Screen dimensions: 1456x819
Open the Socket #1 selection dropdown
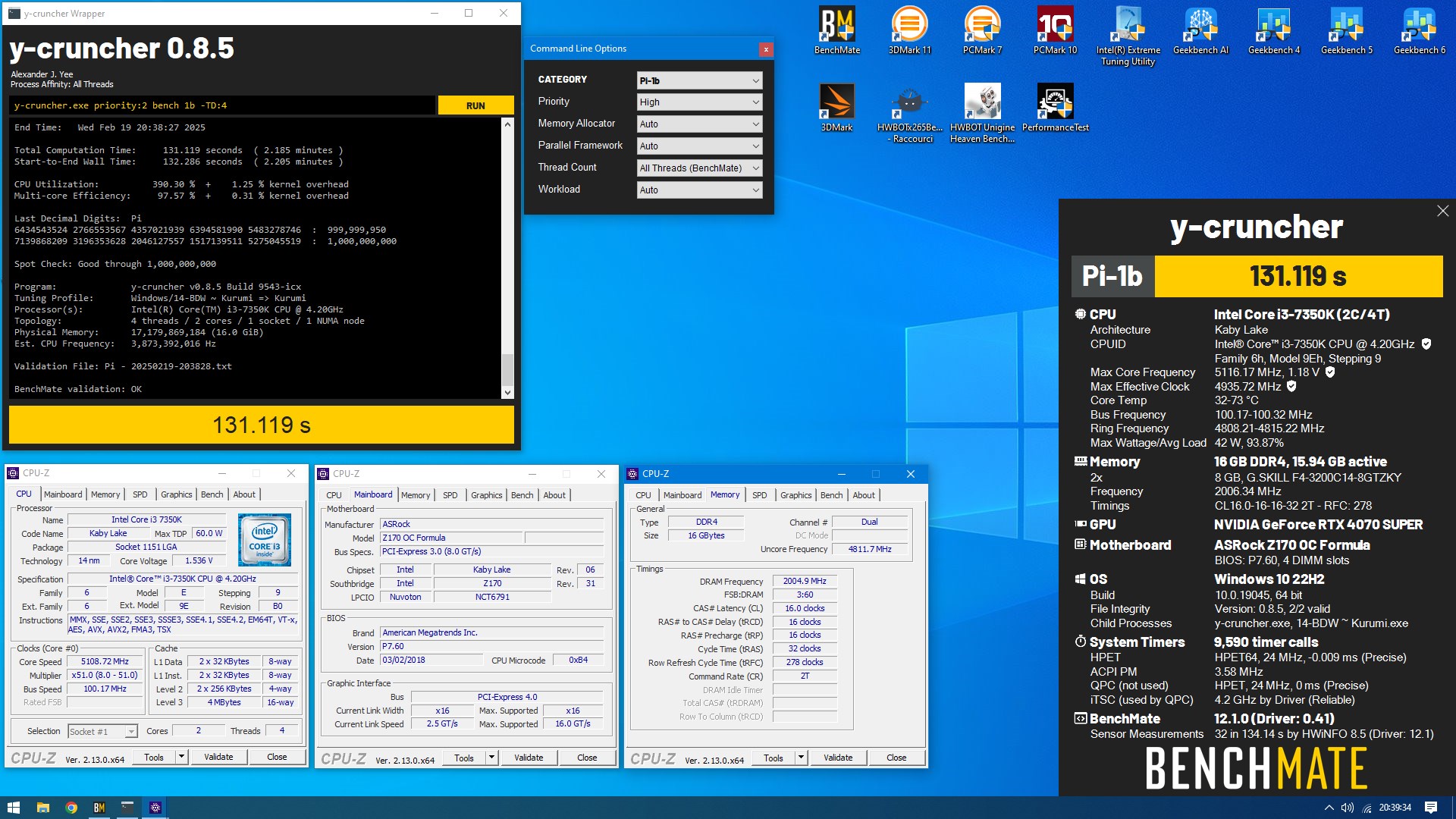(x=102, y=732)
